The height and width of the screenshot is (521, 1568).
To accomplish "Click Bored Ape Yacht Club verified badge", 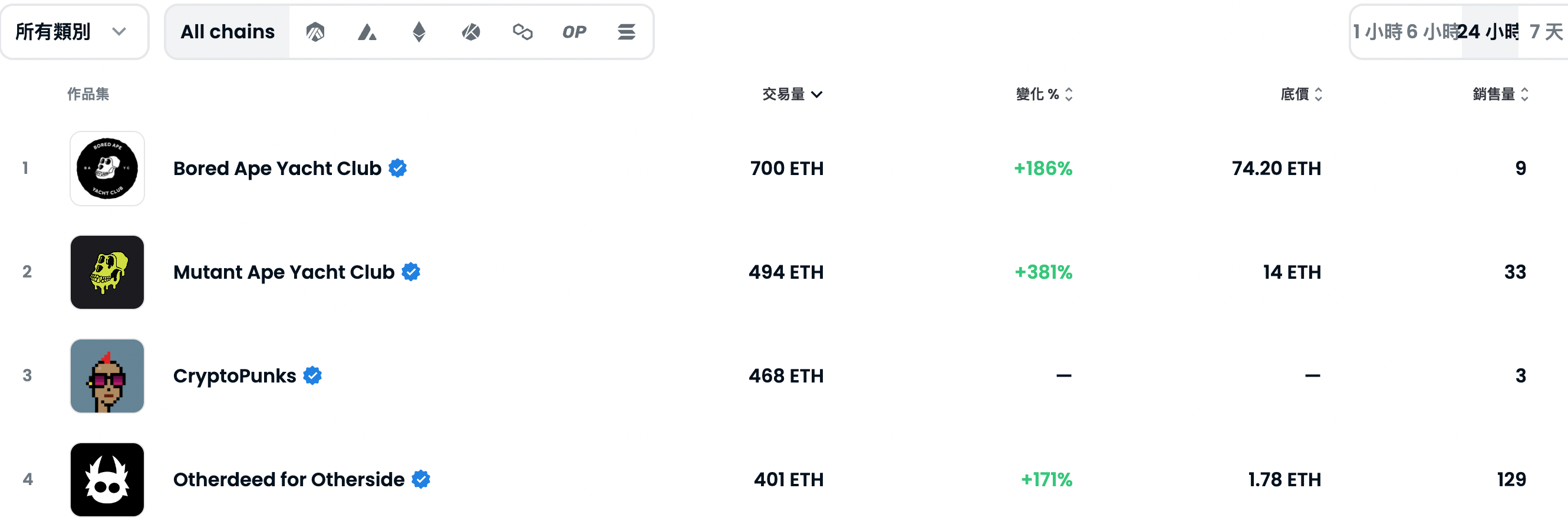I will pyautogui.click(x=398, y=168).
